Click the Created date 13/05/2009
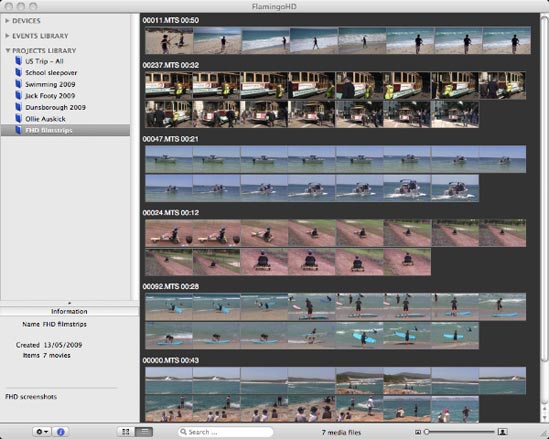This screenshot has width=549, height=439. tap(63, 345)
